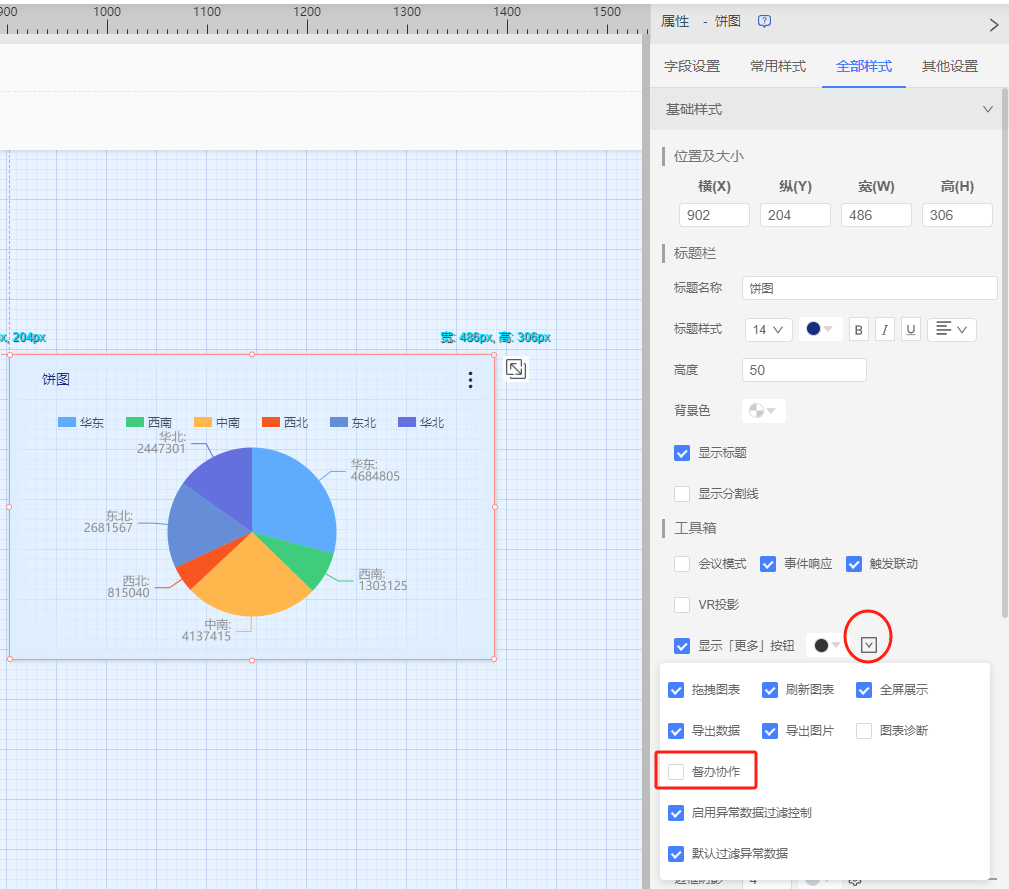Screen dimensions: 1009x889
Task: Uncheck the 显示标题 checkbox
Action: [682, 453]
